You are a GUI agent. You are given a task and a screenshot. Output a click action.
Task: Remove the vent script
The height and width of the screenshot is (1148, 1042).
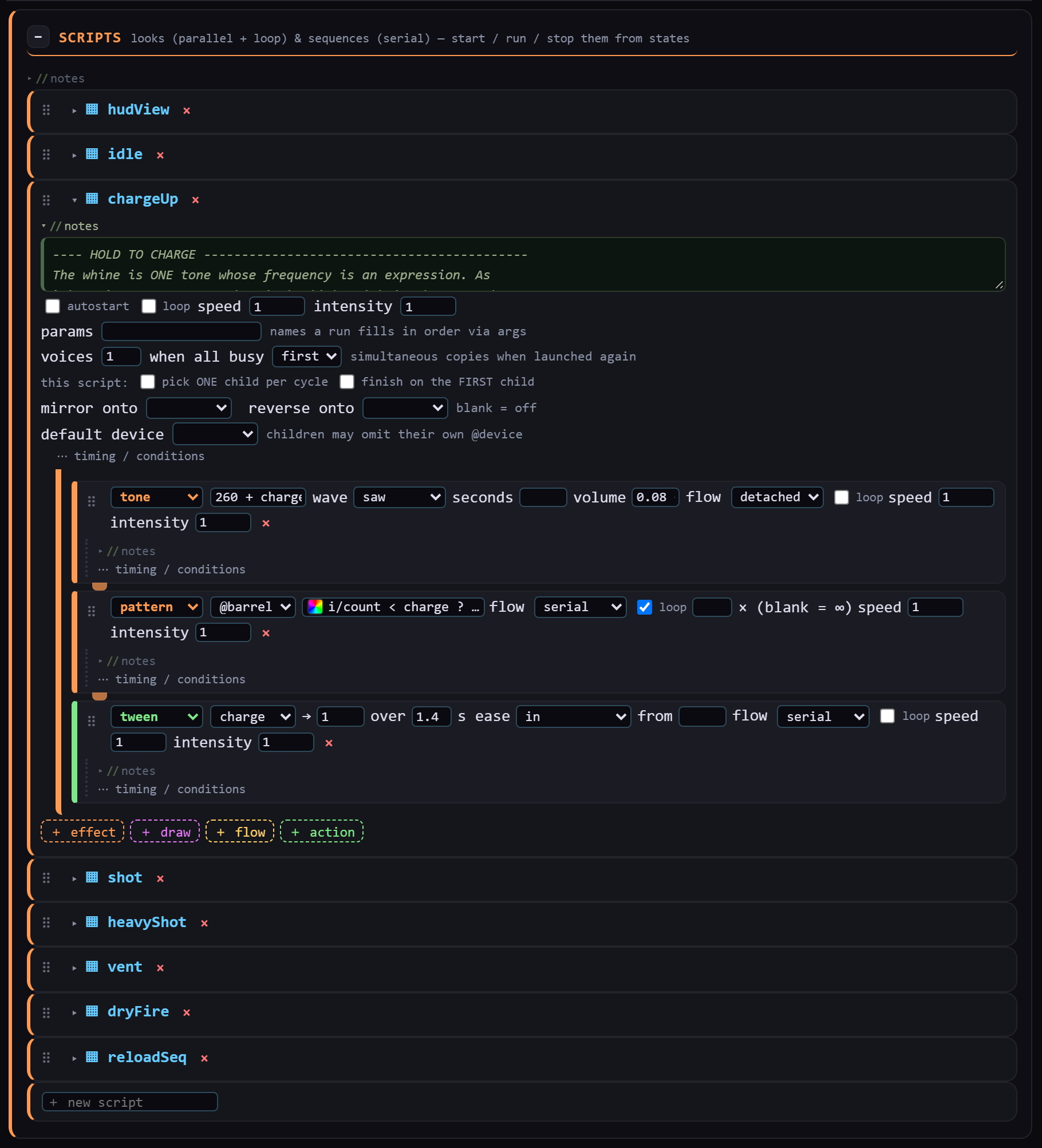click(160, 968)
